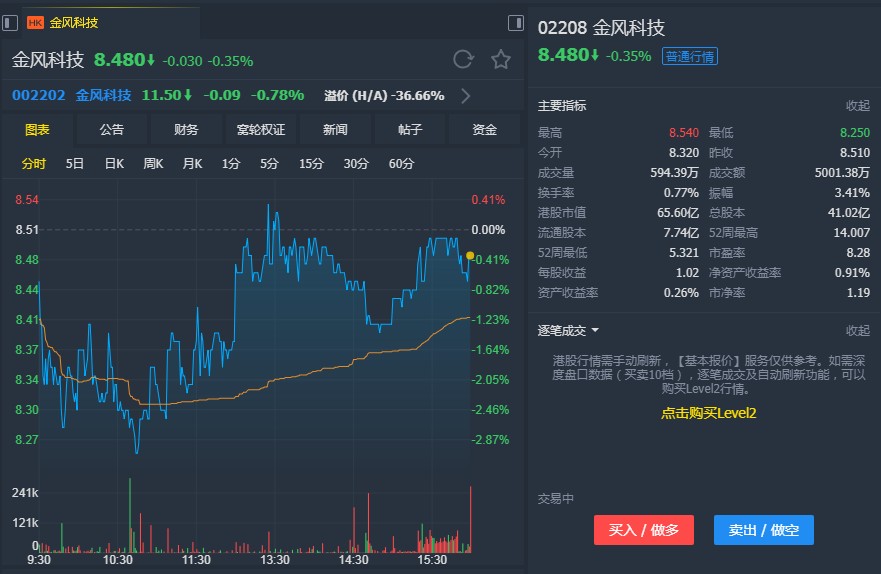Toggle the left panel layout icon
Image resolution: width=881 pixels, height=574 pixels.
pyautogui.click(x=10, y=22)
